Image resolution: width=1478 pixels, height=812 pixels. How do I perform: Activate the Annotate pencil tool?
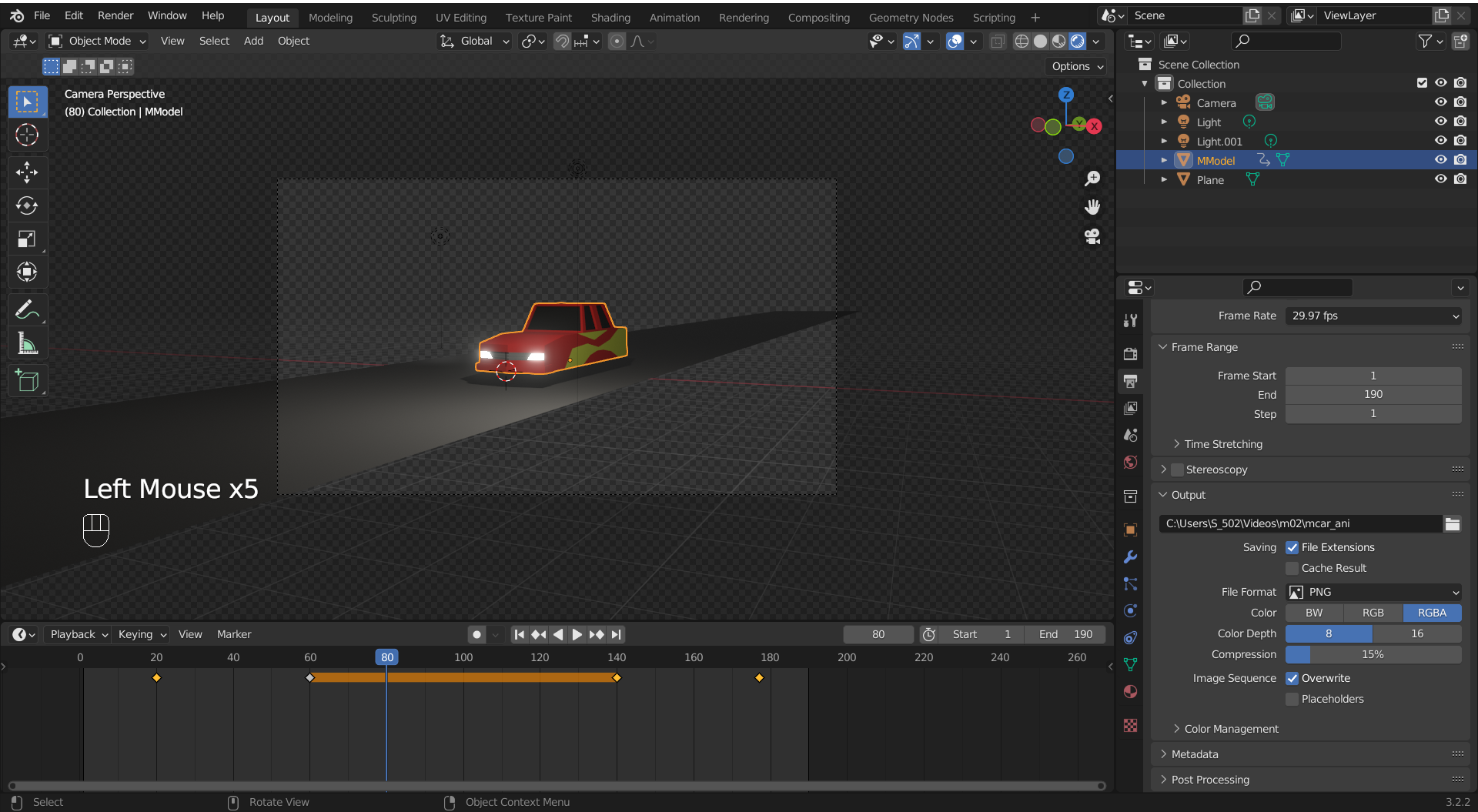pyautogui.click(x=27, y=309)
